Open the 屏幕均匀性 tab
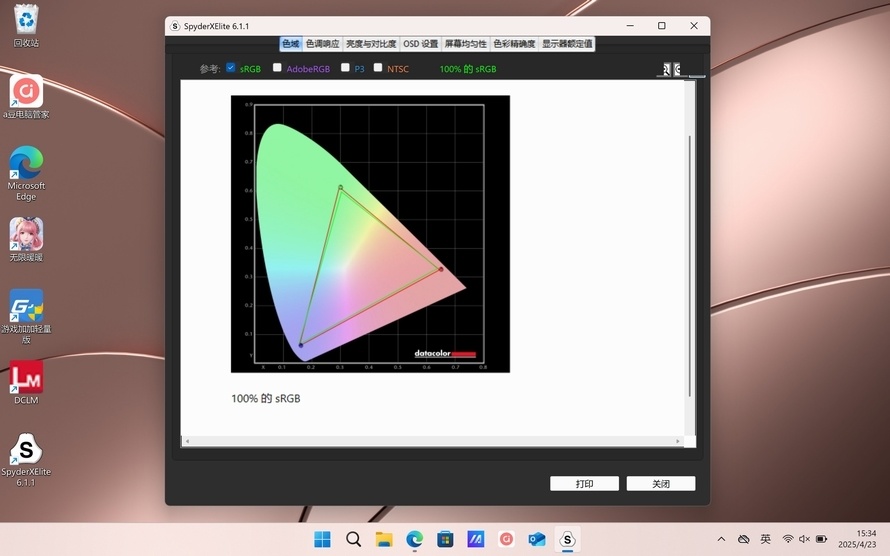The image size is (890, 556). point(465,44)
